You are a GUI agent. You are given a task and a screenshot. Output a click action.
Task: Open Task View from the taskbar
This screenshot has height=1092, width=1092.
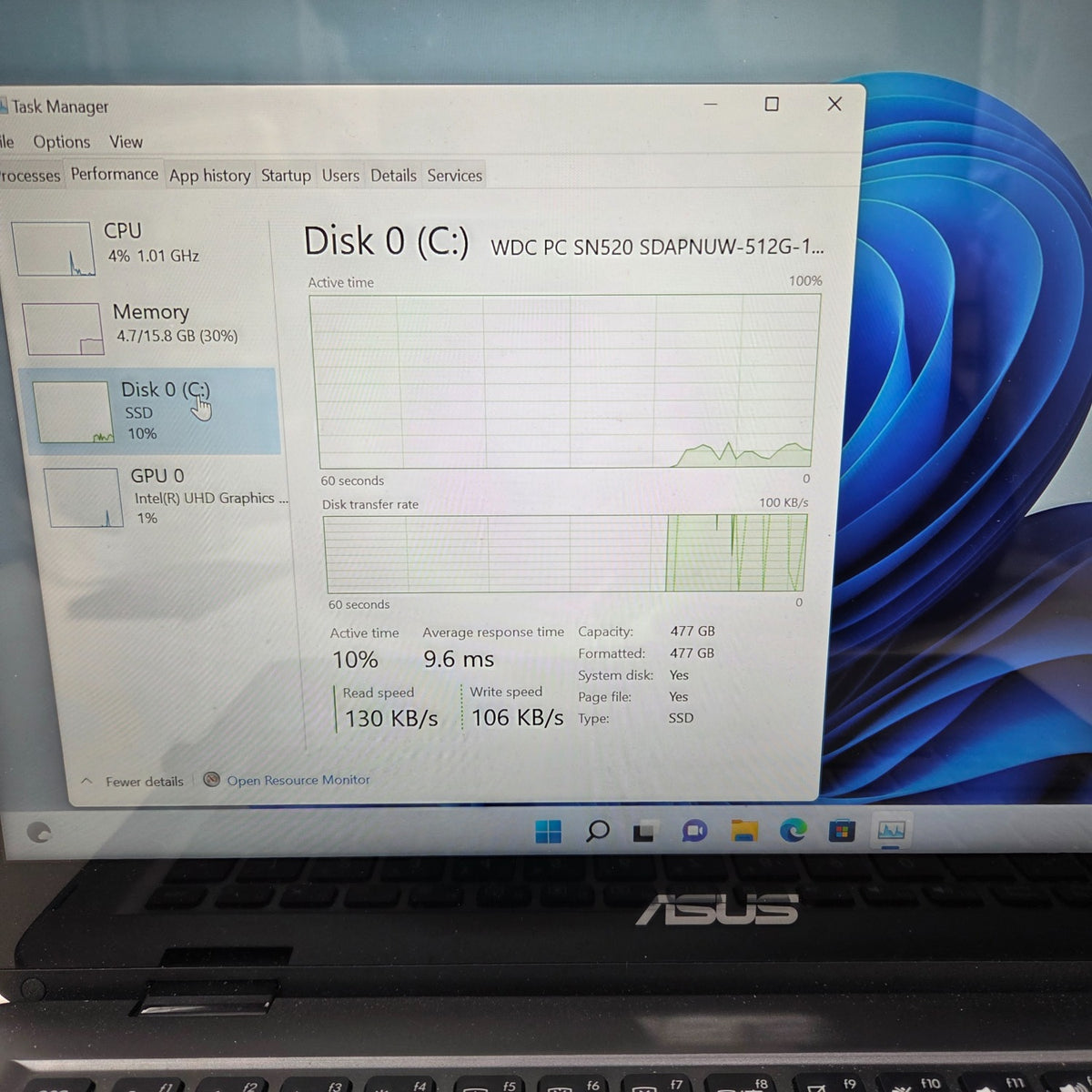644,832
